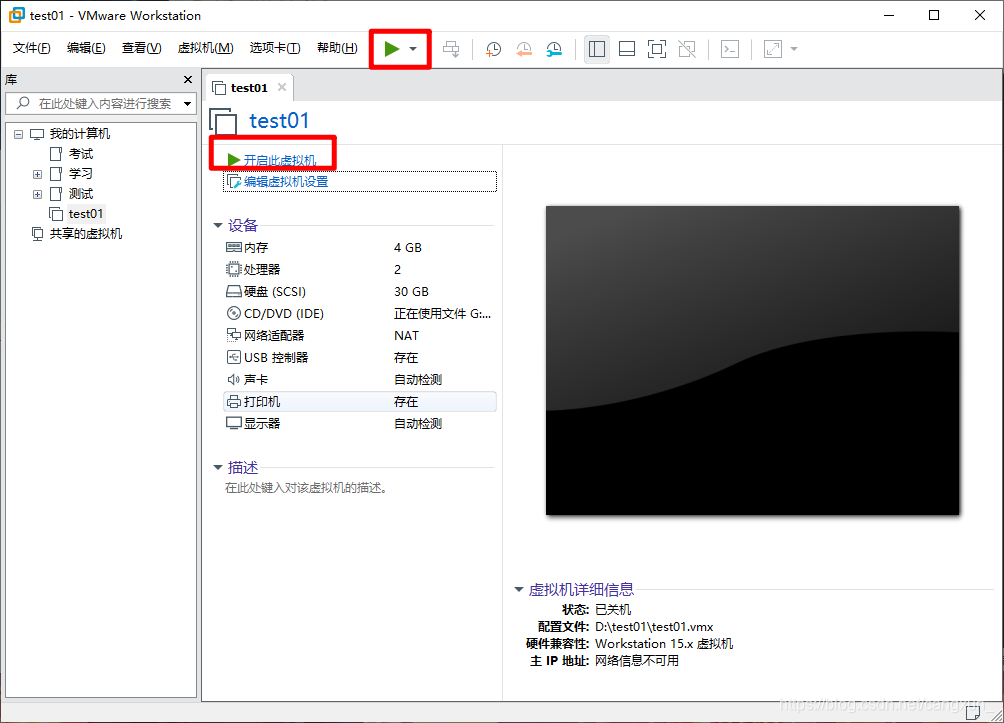Click the configuration file path D:\test01\test01.vmx
The height and width of the screenshot is (723, 1004).
(654, 627)
